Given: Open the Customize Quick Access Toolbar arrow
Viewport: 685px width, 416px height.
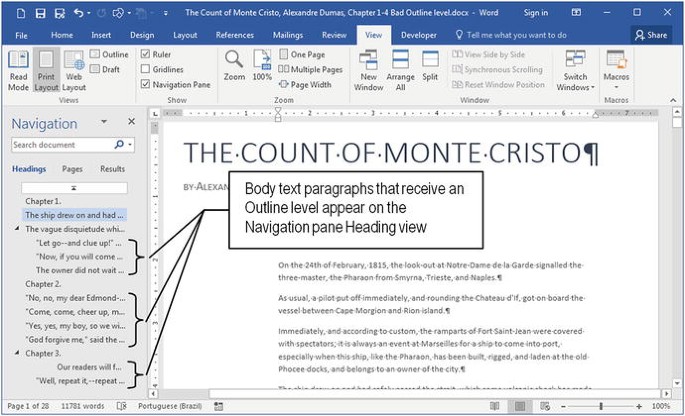Looking at the screenshot, I should tap(166, 14).
